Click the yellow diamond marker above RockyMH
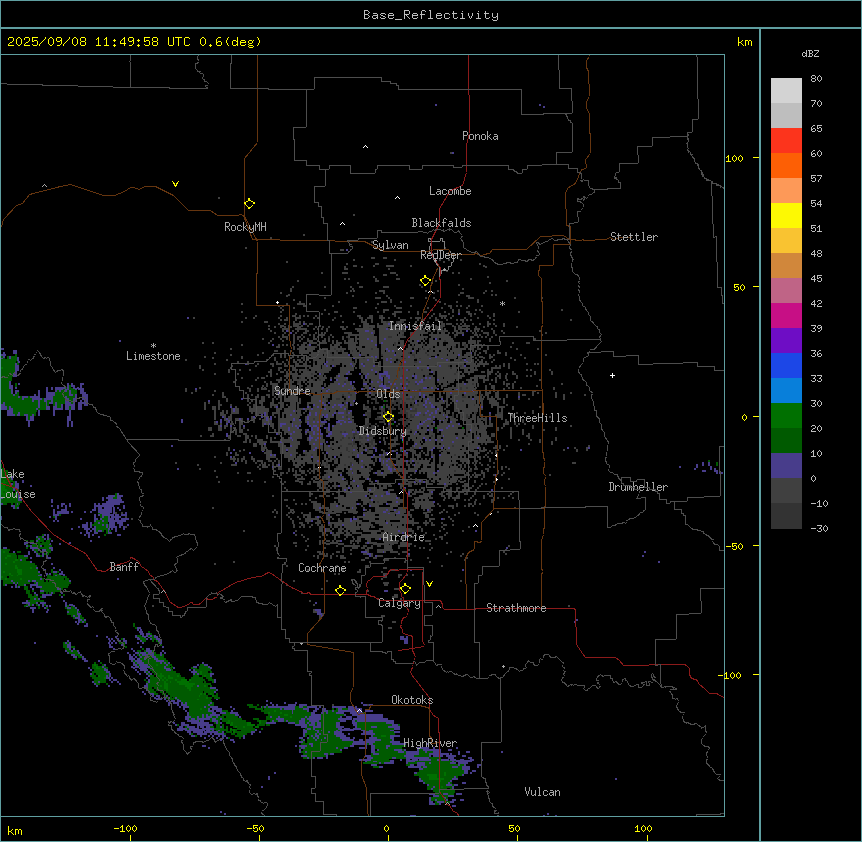The height and width of the screenshot is (842, 862). (x=249, y=204)
